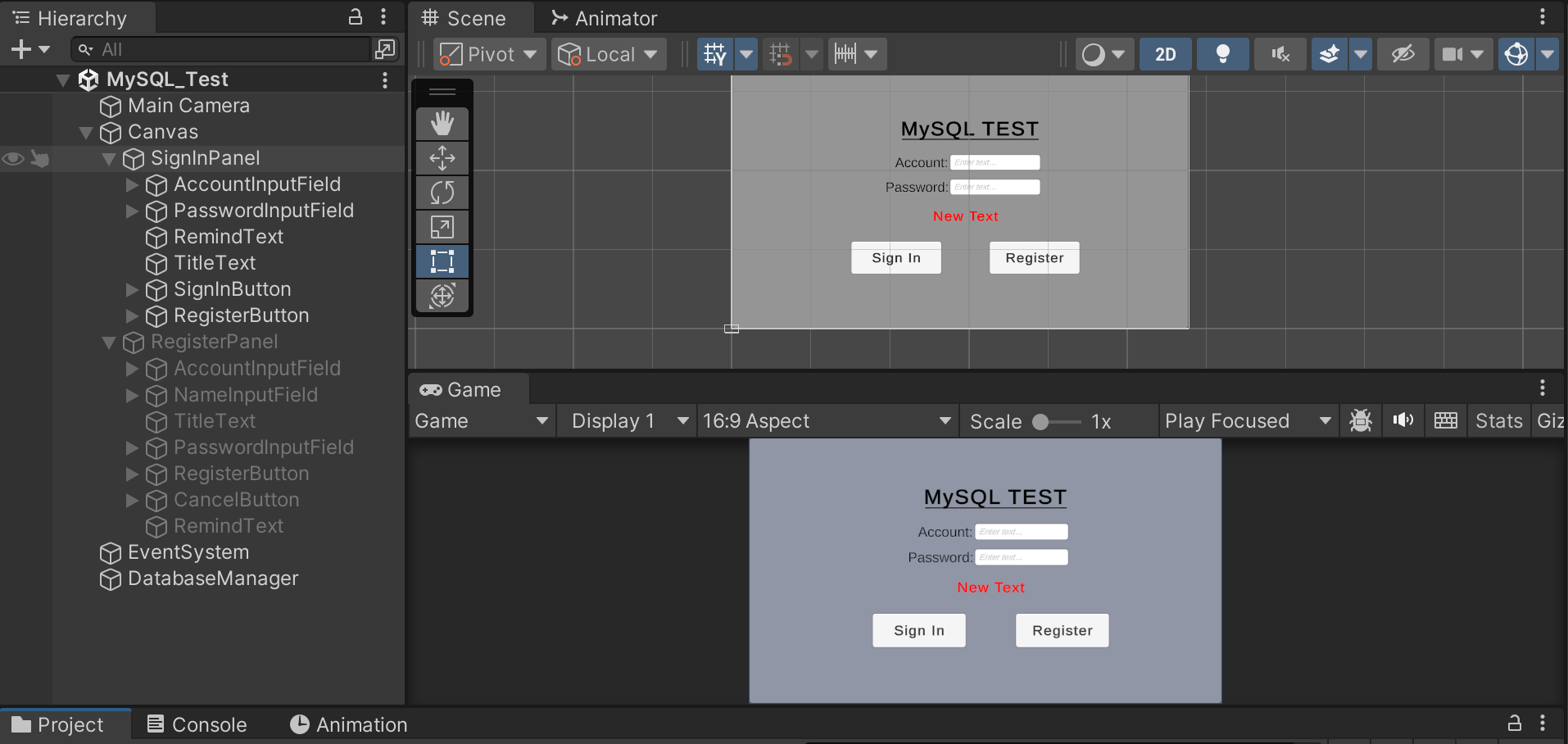Select the Scale tool
This screenshot has height=744, width=1568.
click(442, 227)
